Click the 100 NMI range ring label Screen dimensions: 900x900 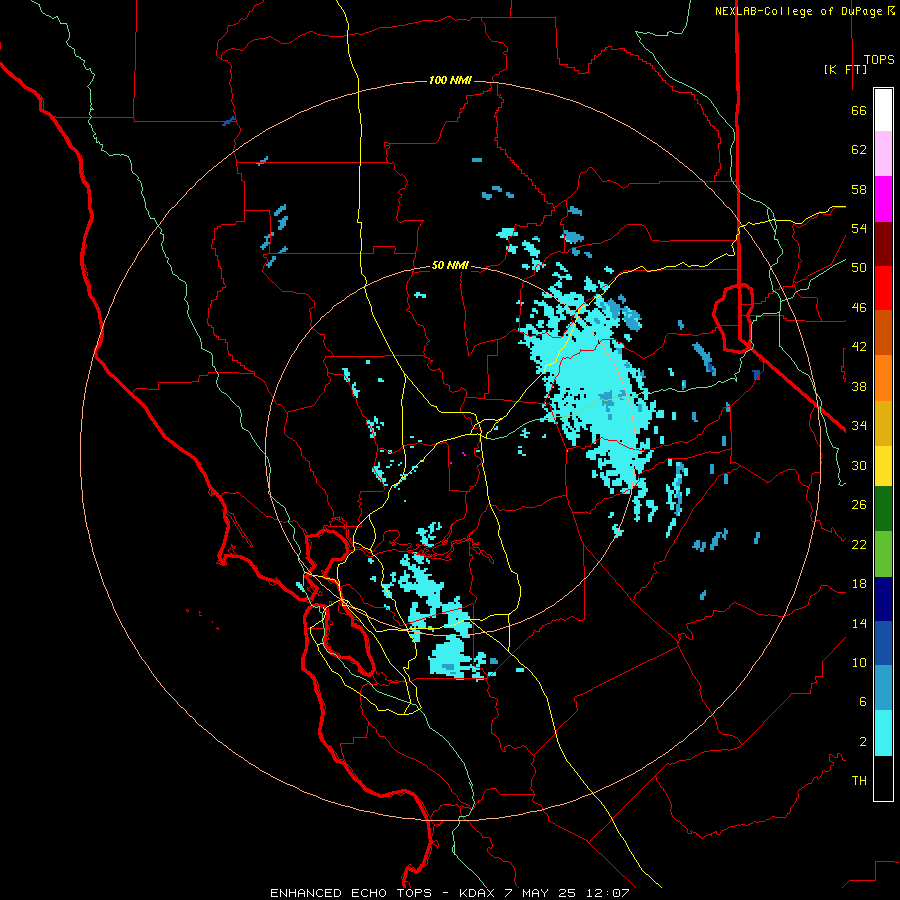click(451, 80)
